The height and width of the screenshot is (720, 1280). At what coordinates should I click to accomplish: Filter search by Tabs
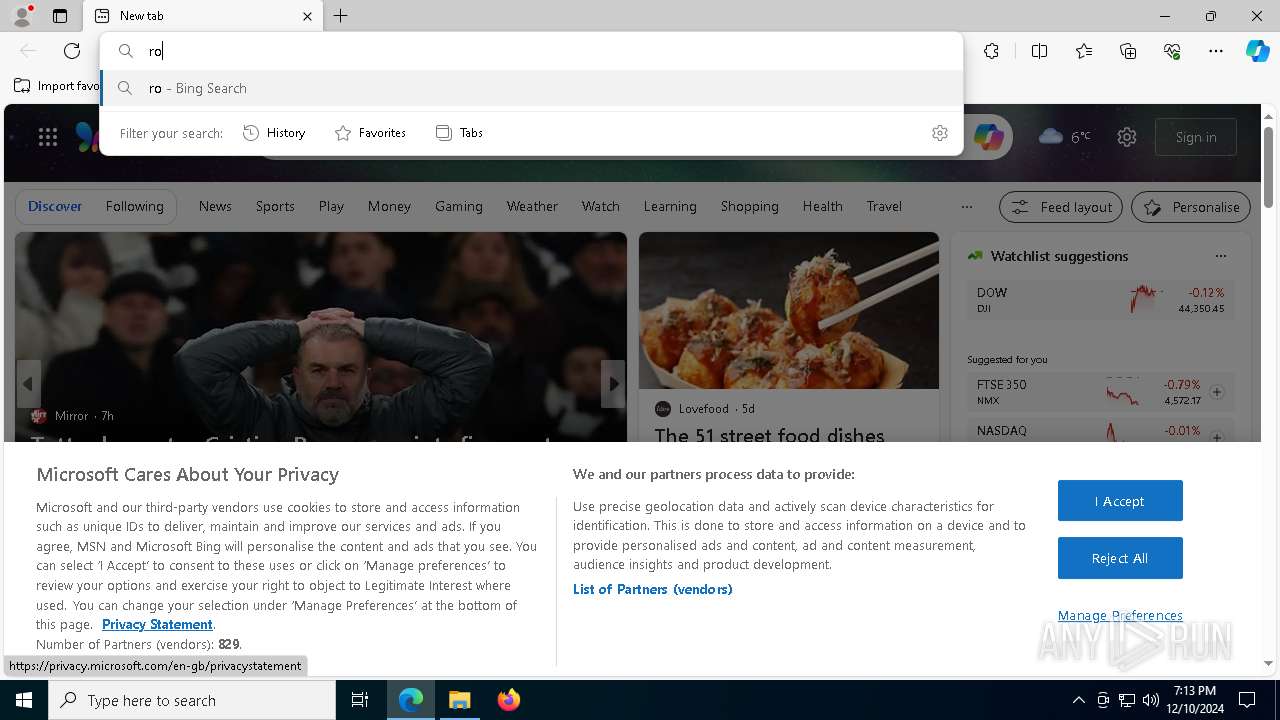[x=460, y=133]
